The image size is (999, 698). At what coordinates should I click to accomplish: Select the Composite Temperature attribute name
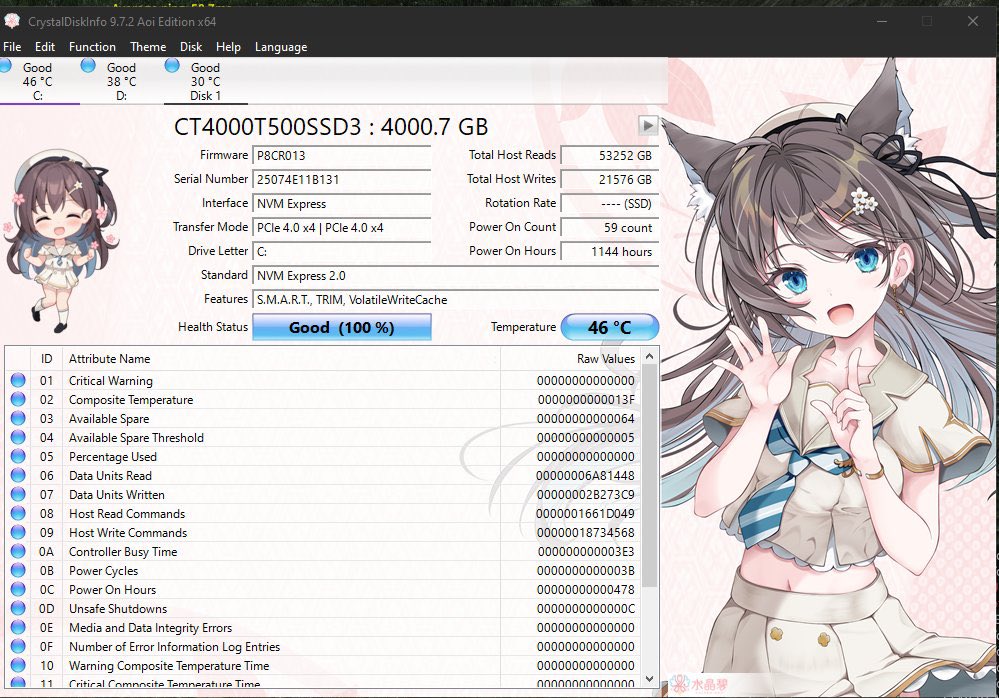(131, 400)
